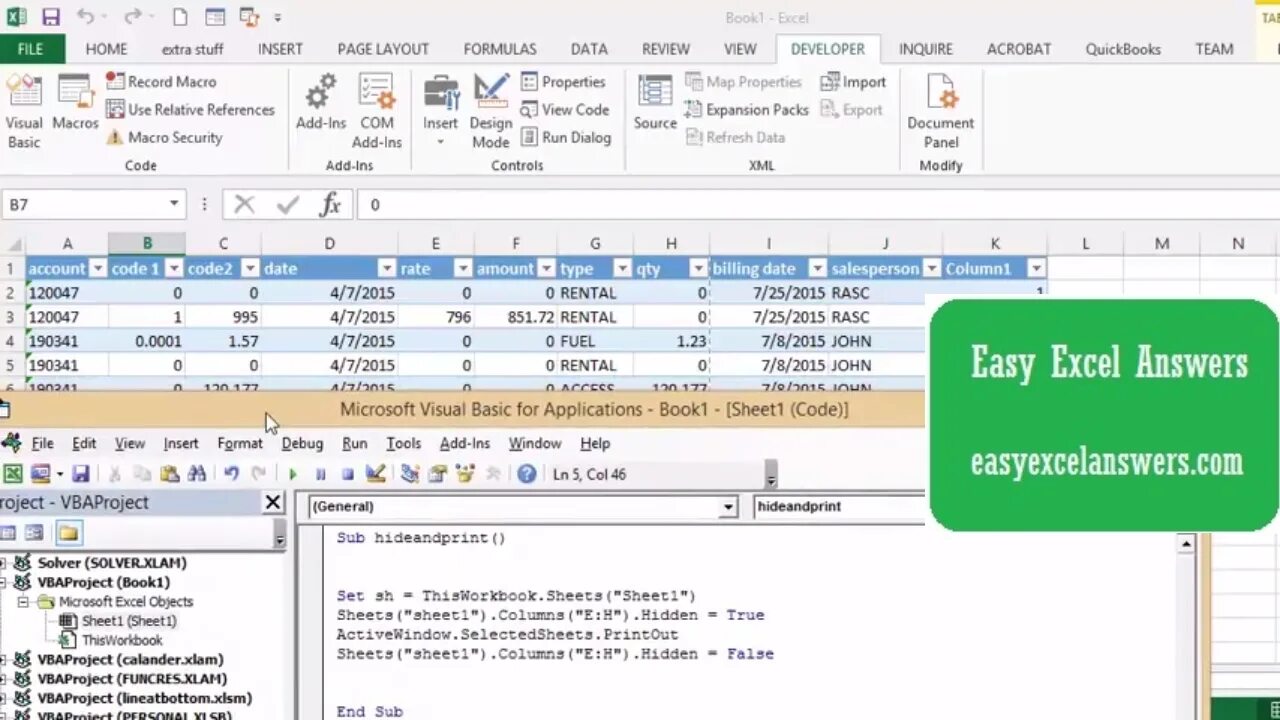Run the macro with the green play icon

pyautogui.click(x=292, y=474)
